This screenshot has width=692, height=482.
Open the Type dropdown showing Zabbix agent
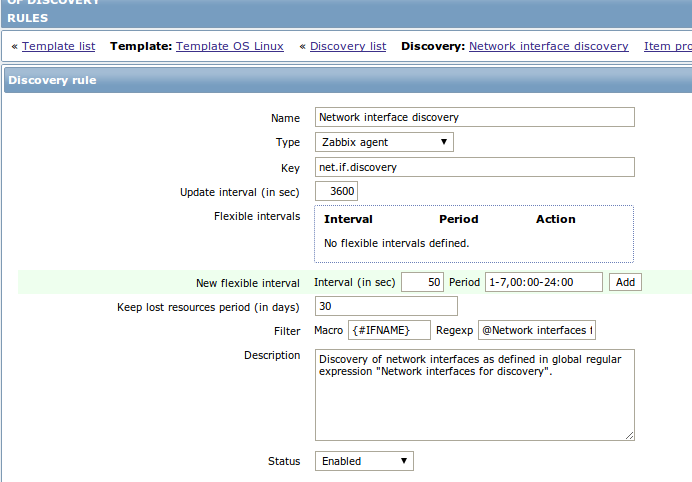pyautogui.click(x=384, y=142)
